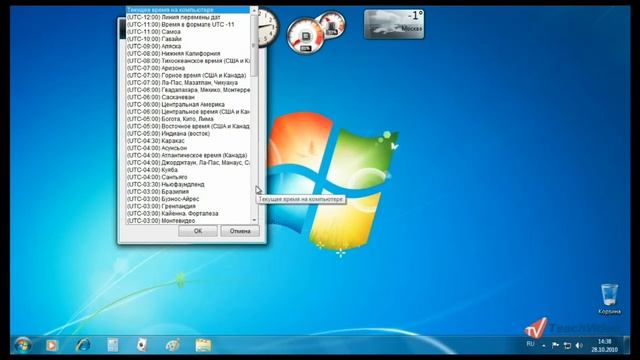640x360 pixels.
Task: Select 'Текущее время на компьютере' option
Action: coord(188,10)
